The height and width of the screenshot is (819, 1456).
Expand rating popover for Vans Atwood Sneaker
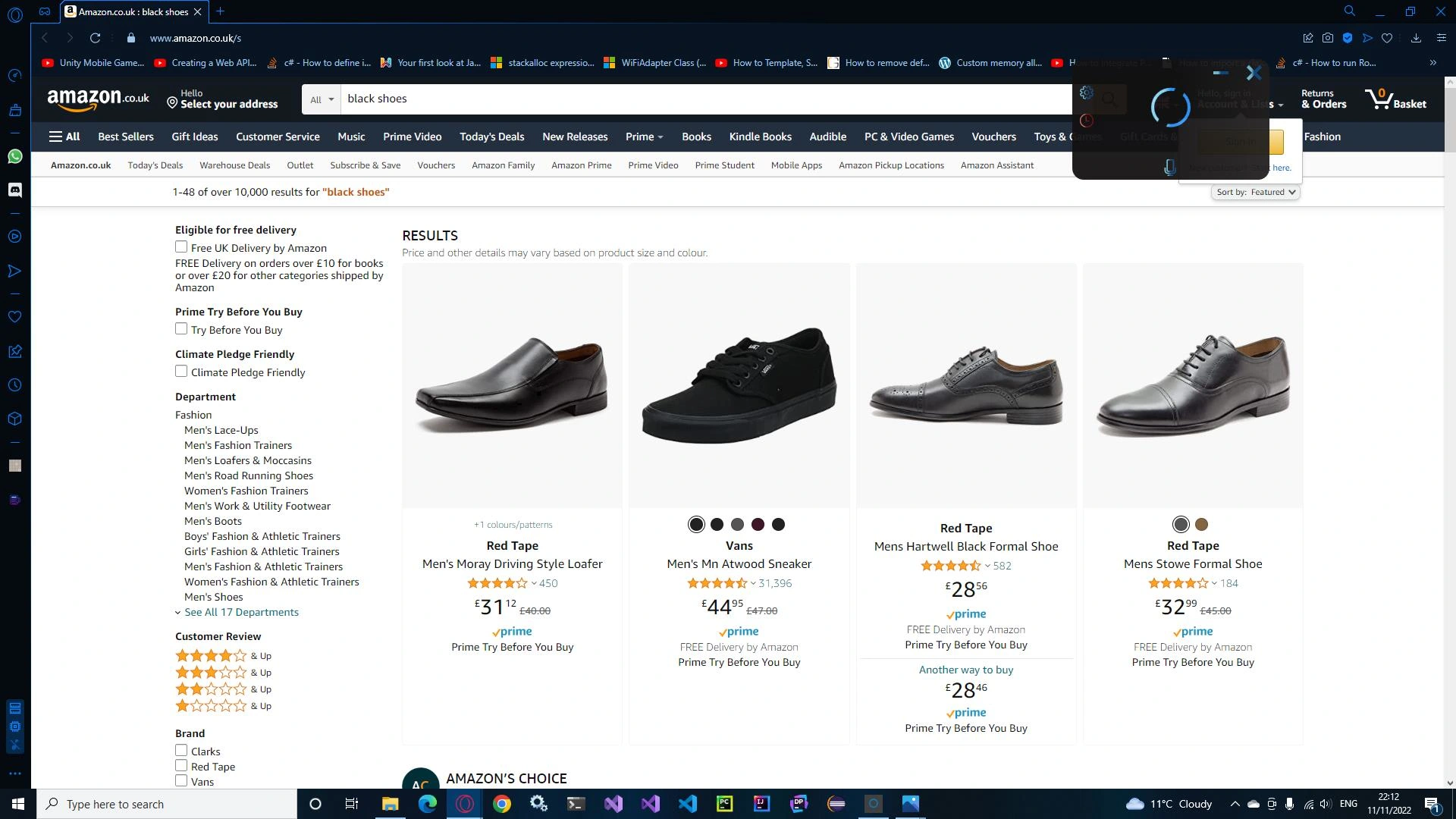753,584
